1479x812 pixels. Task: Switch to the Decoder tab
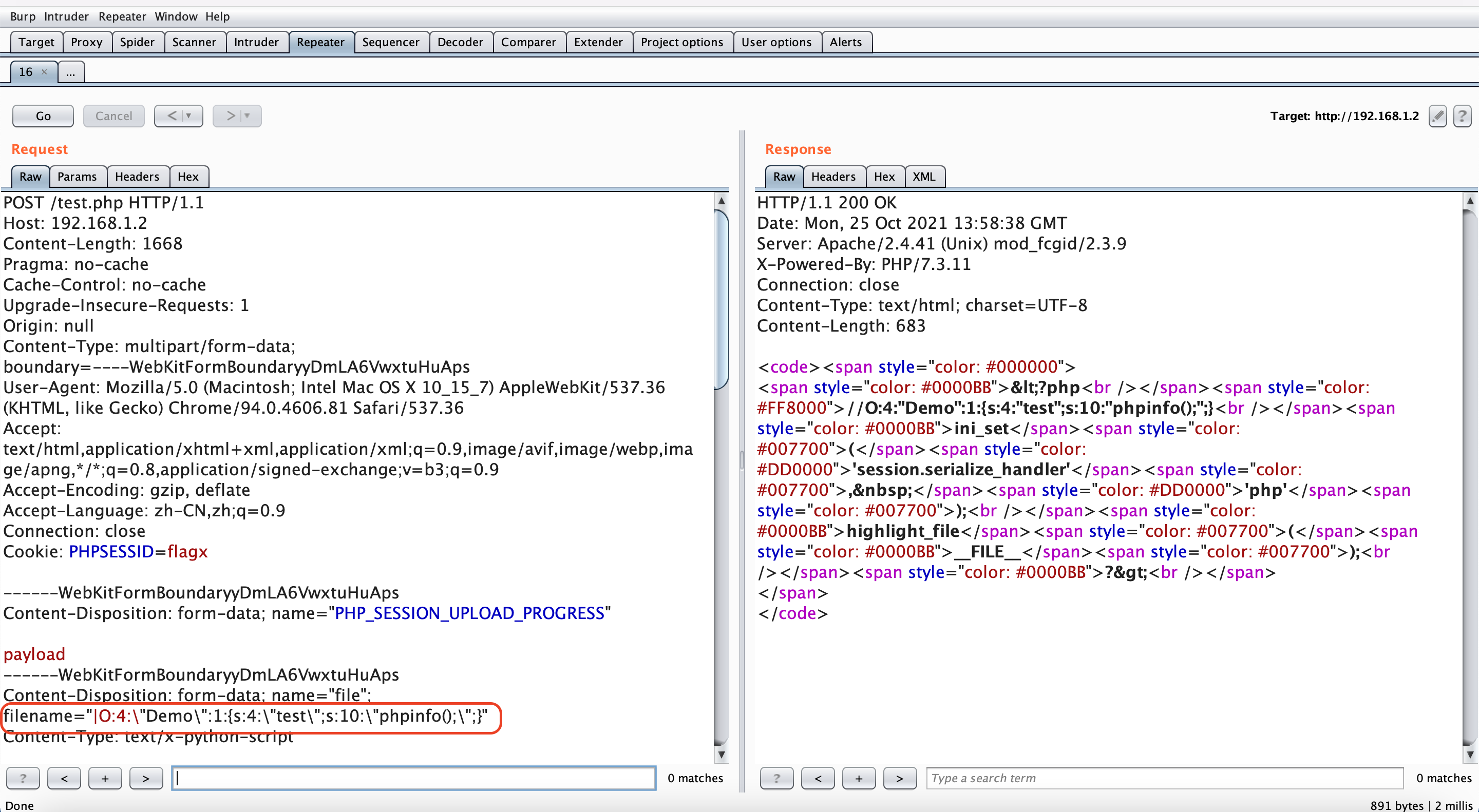[x=459, y=42]
